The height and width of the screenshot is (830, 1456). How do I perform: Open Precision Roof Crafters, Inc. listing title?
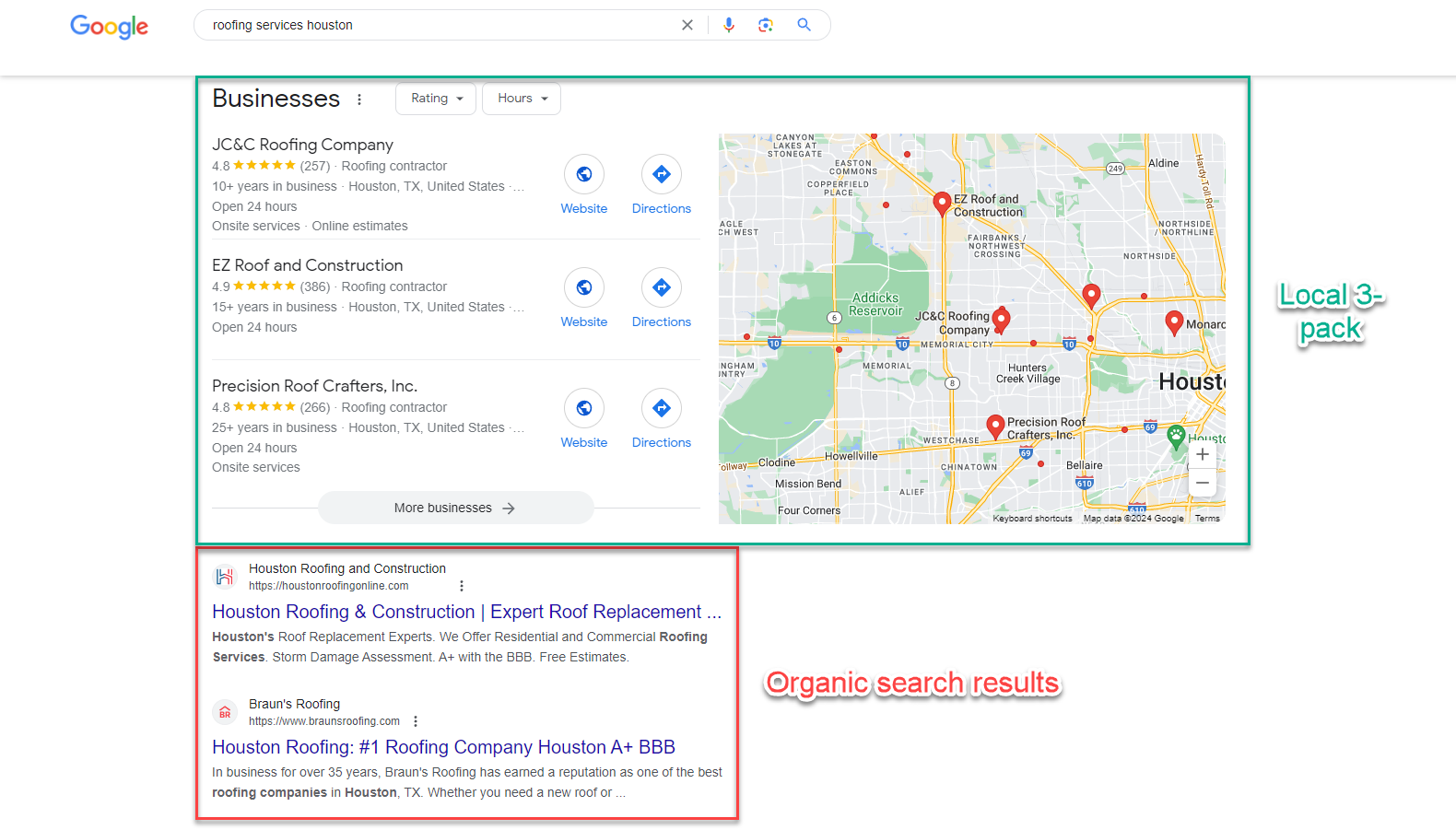(x=314, y=386)
